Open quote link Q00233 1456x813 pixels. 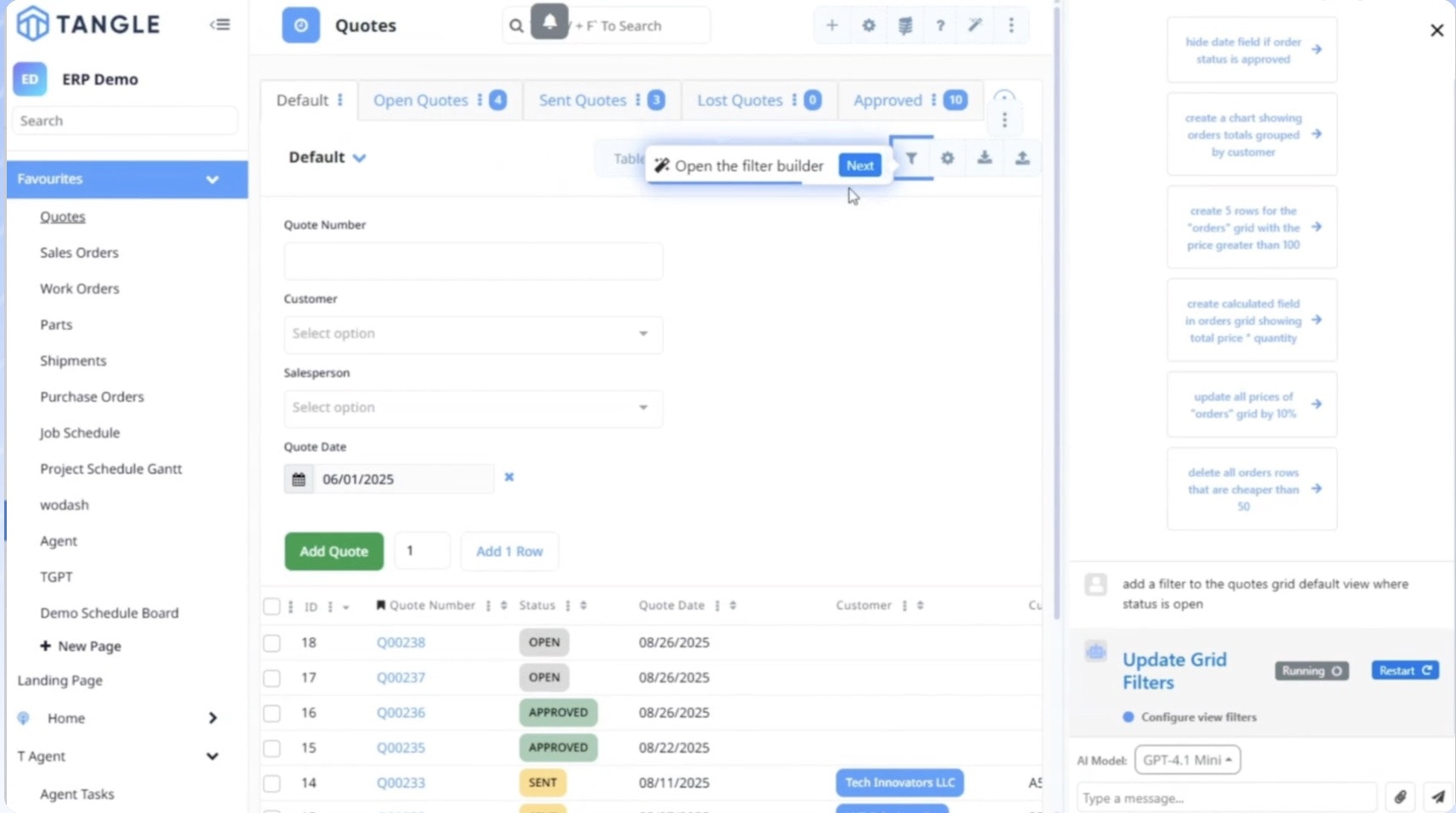400,782
